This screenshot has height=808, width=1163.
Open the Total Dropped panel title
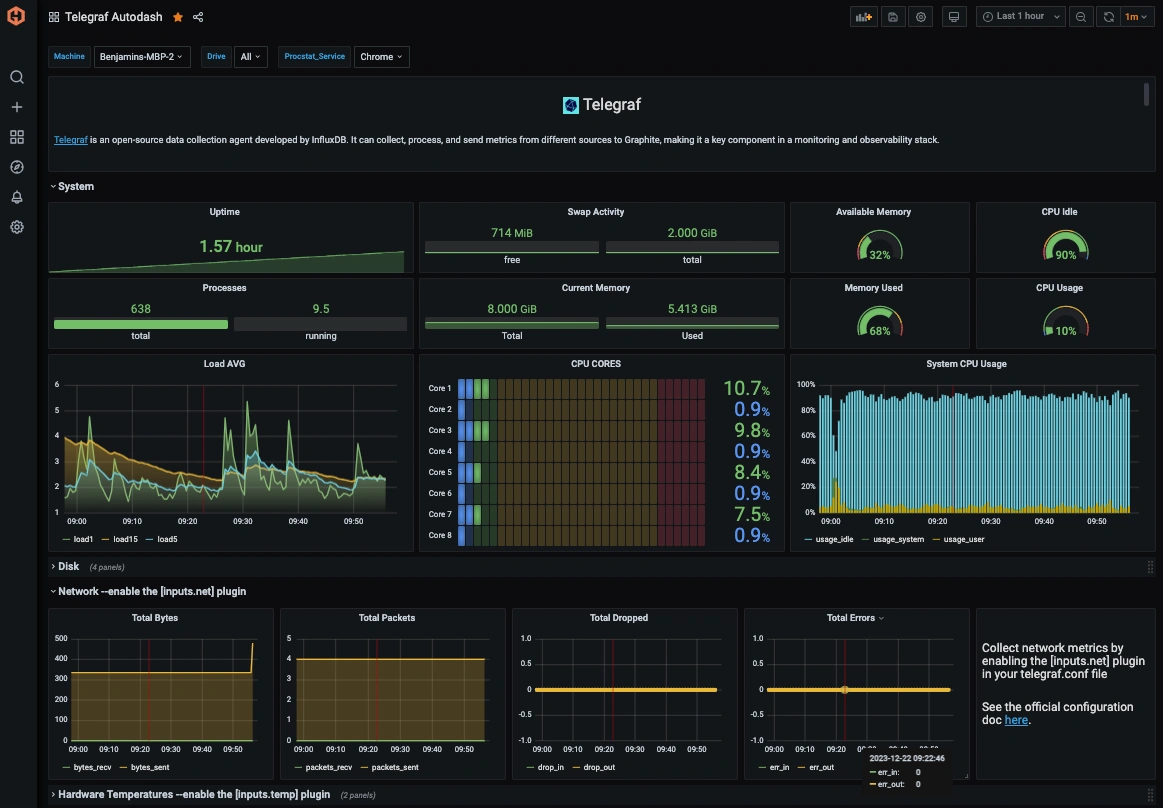point(619,618)
